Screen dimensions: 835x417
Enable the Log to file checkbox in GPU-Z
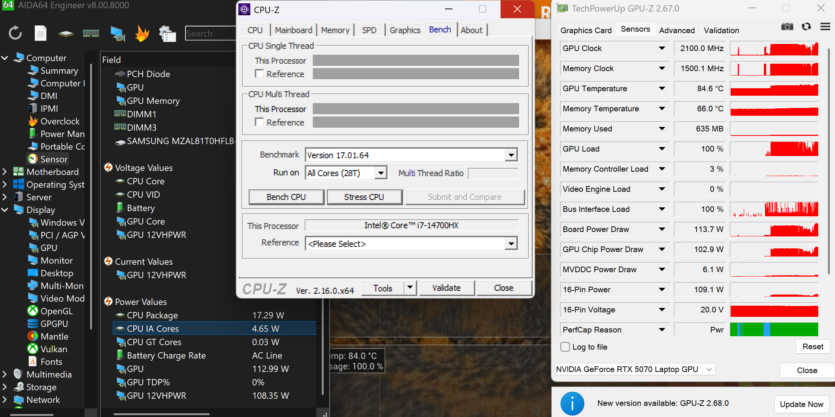565,347
